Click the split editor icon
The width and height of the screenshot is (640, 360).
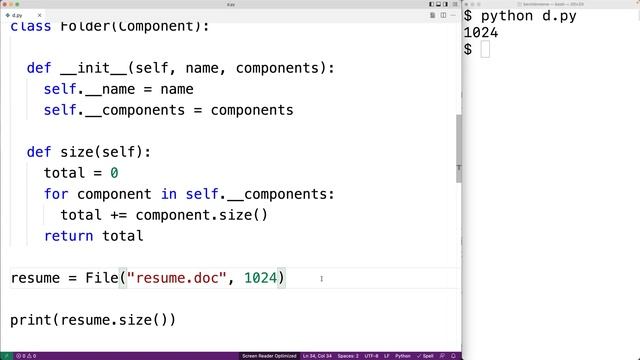pyautogui.click(x=443, y=15)
